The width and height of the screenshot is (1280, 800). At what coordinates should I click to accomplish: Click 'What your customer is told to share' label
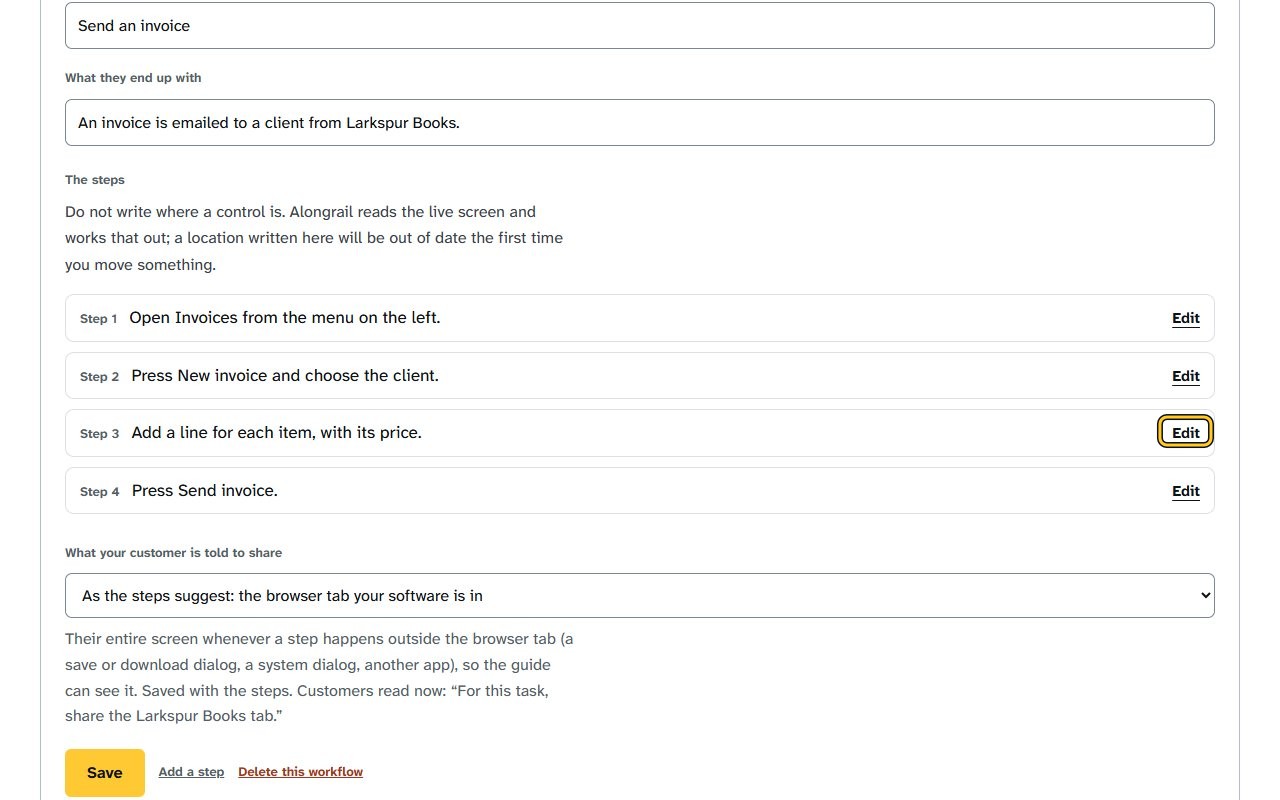[174, 553]
